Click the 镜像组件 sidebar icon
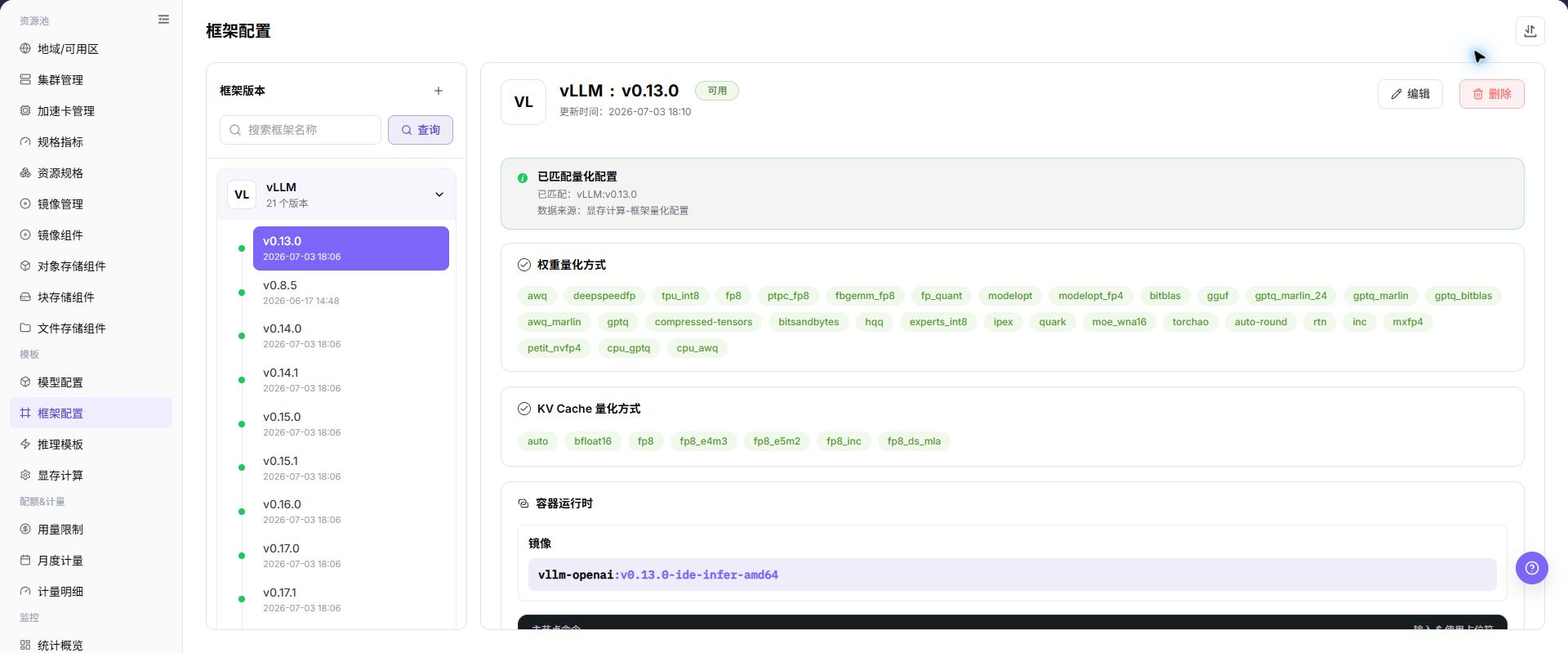This screenshot has width=1568, height=653. point(25,235)
